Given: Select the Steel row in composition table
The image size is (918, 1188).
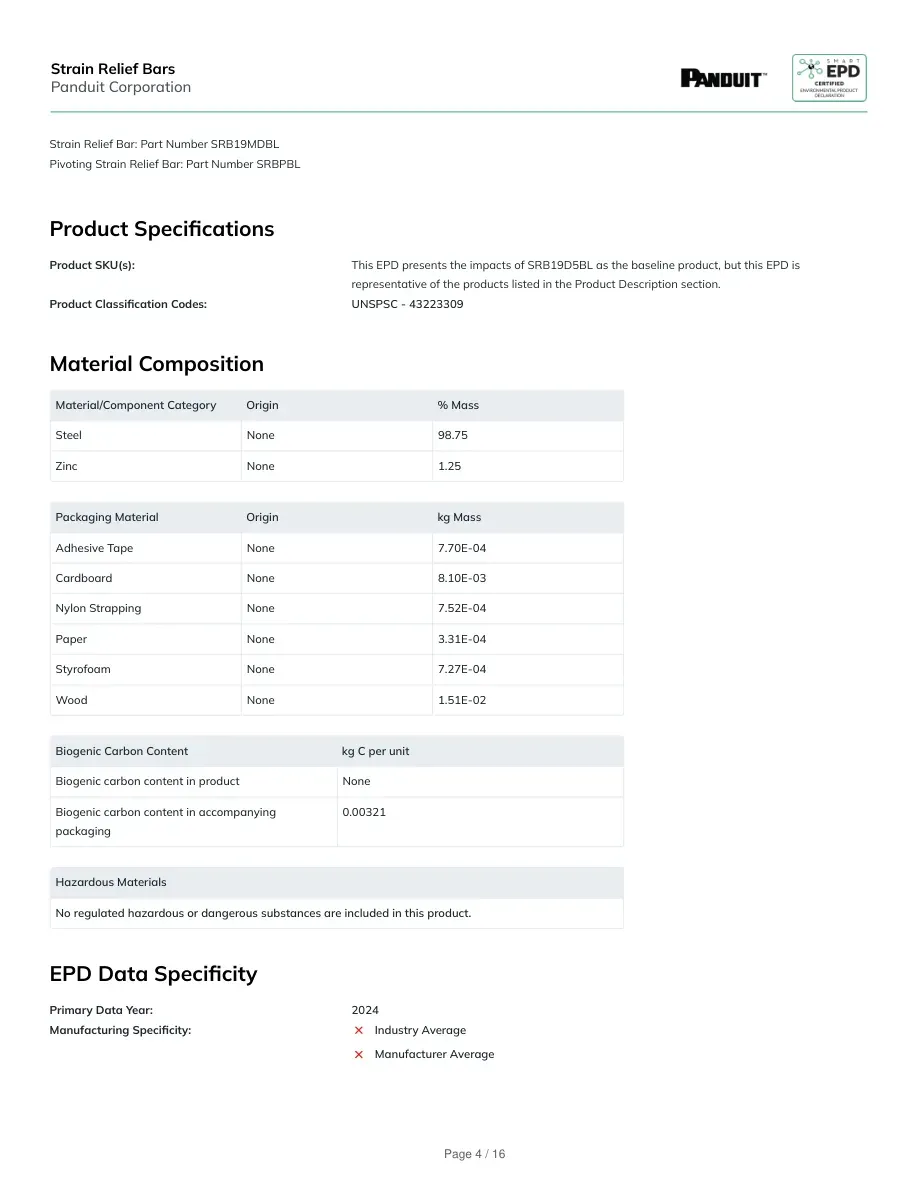Looking at the screenshot, I should [336, 436].
